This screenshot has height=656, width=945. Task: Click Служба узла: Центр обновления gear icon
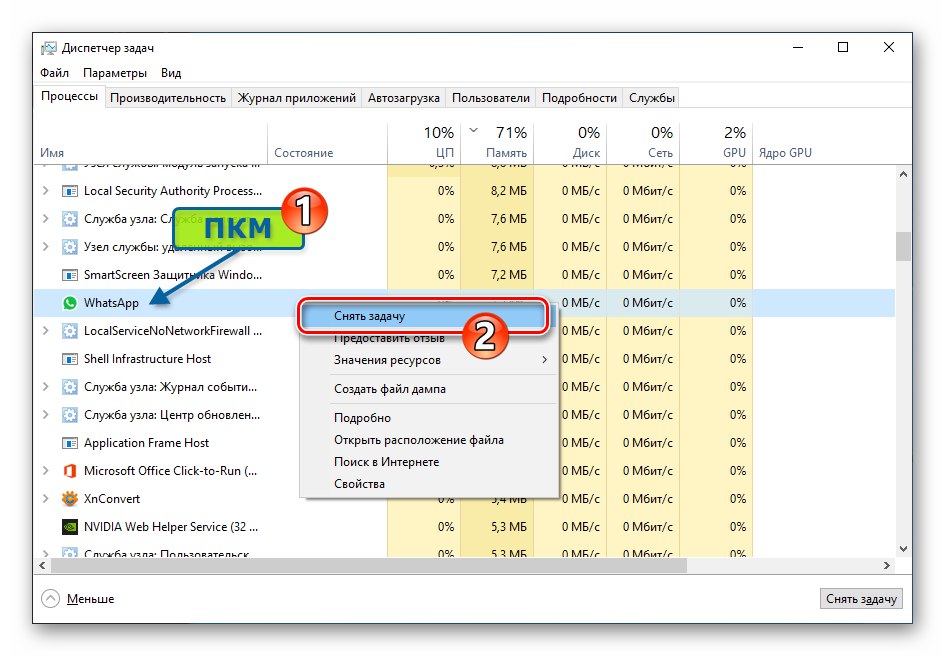[x=70, y=415]
